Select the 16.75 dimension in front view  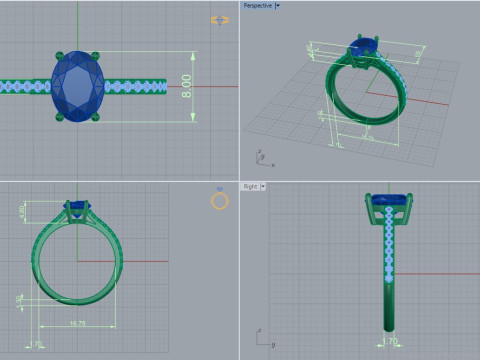pyautogui.click(x=78, y=323)
